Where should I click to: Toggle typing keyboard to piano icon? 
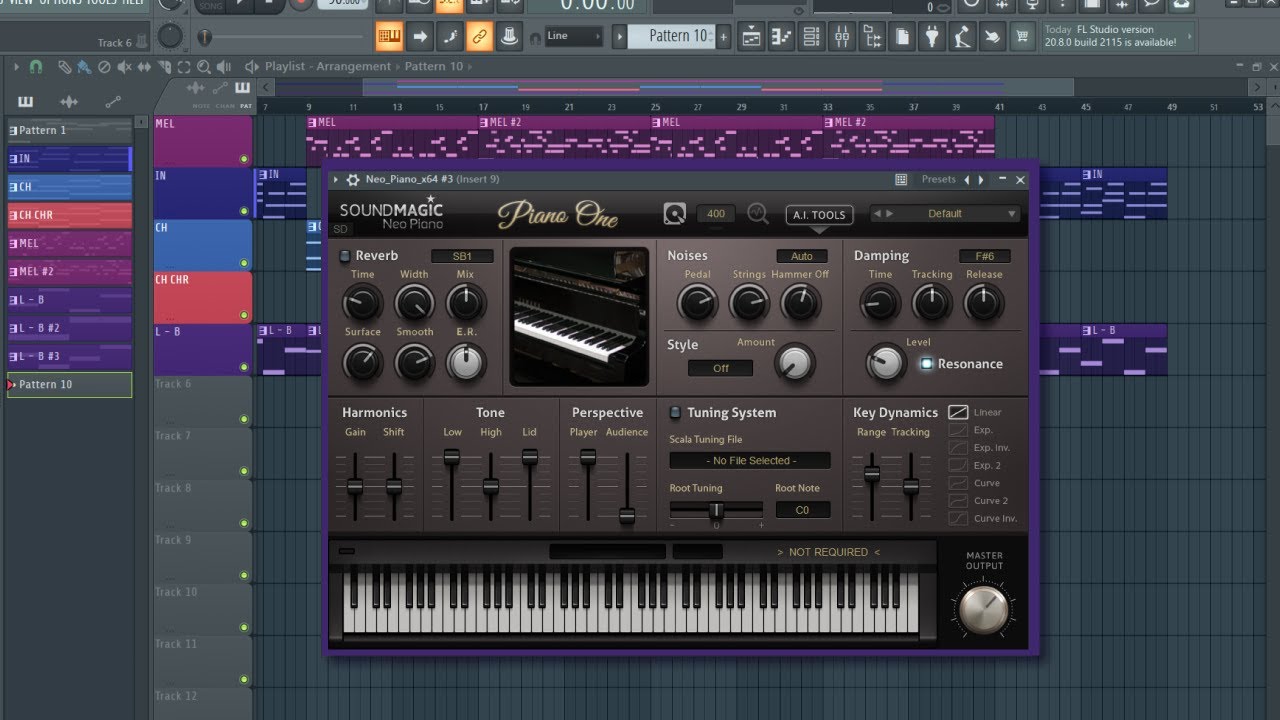389,36
